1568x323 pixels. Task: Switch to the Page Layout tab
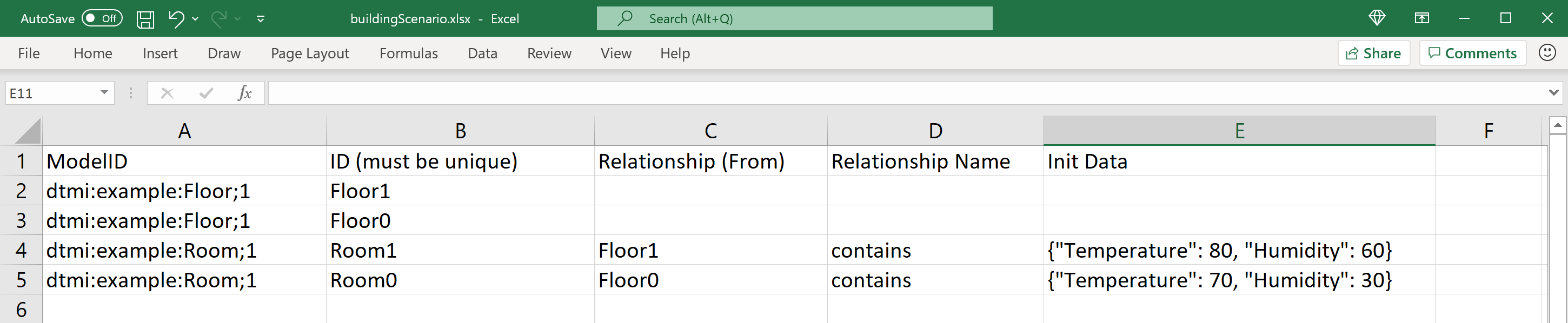pyautogui.click(x=310, y=53)
